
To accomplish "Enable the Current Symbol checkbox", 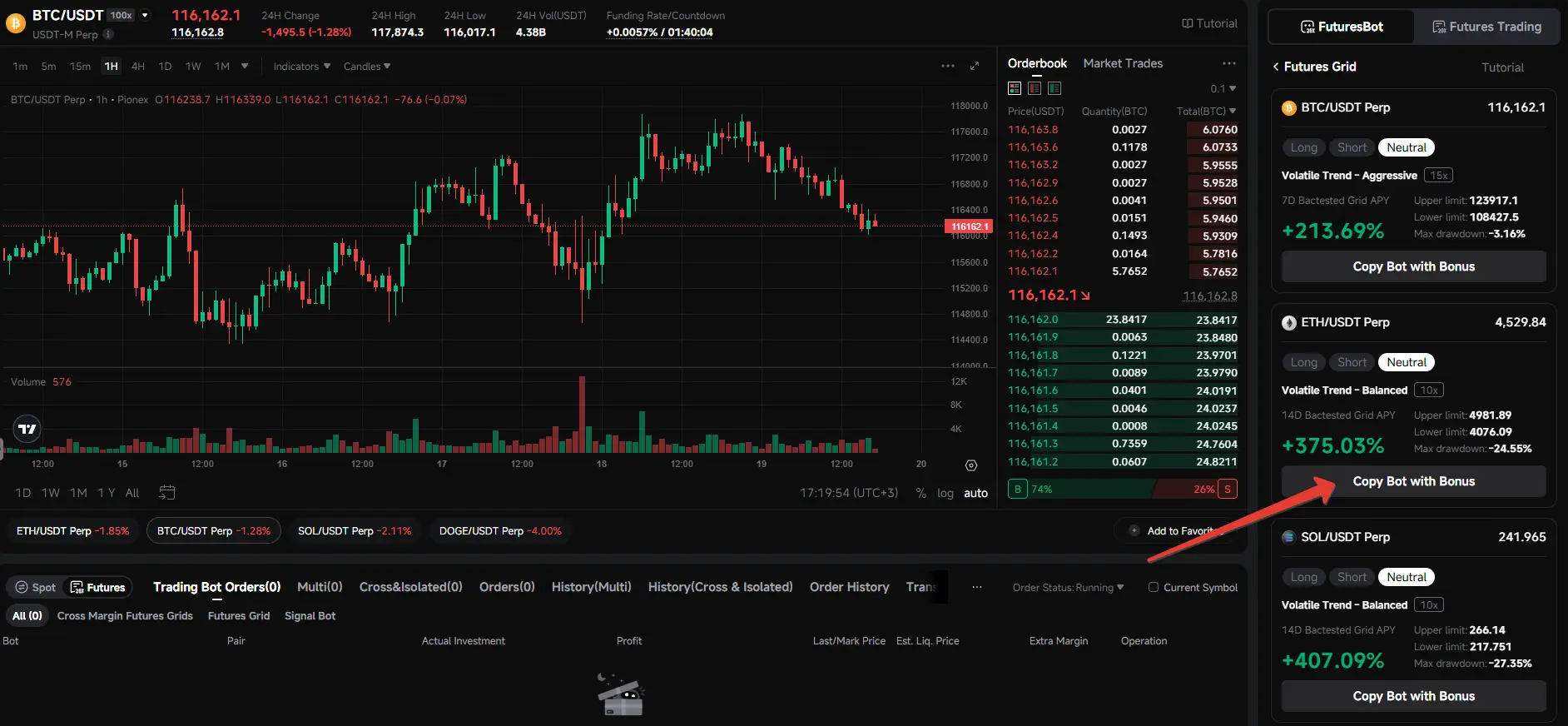I will (x=1154, y=587).
